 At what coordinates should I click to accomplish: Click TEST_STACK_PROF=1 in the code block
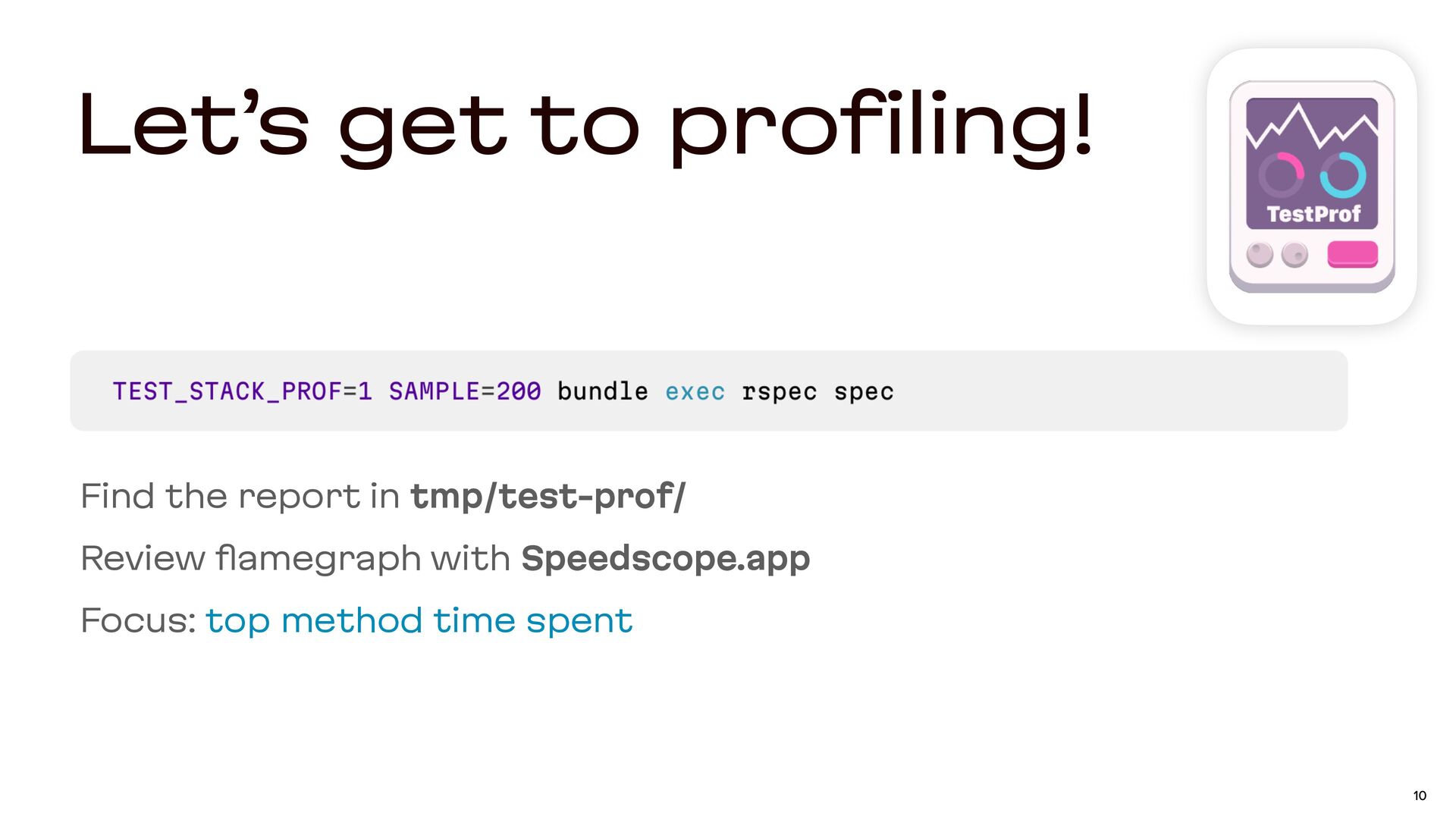click(x=243, y=391)
